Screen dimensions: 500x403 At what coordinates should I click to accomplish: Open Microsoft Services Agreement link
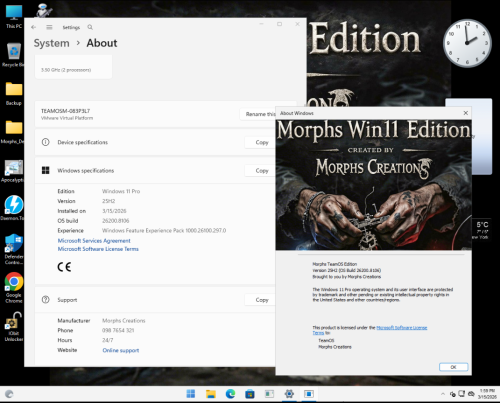pos(94,241)
